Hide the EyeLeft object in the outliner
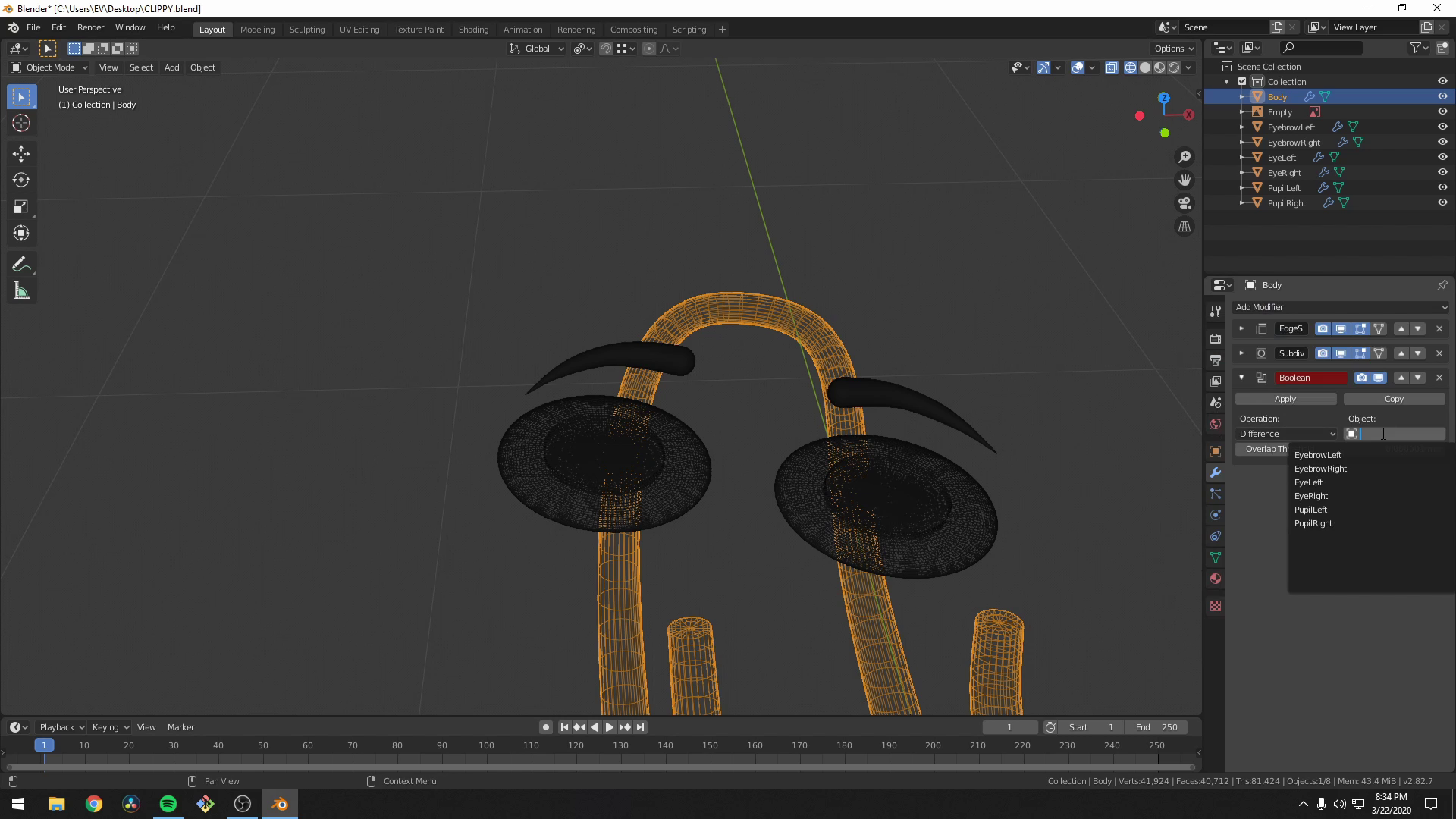The width and height of the screenshot is (1456, 819). click(x=1443, y=157)
